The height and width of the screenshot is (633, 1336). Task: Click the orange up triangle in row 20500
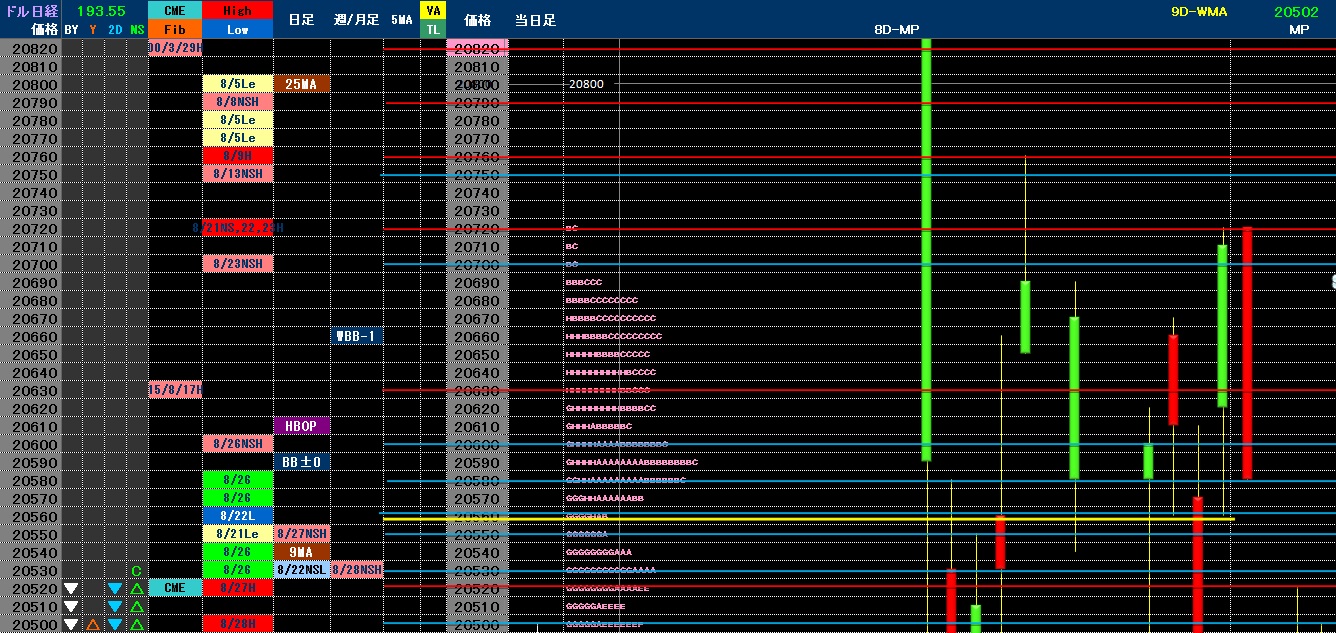point(93,624)
